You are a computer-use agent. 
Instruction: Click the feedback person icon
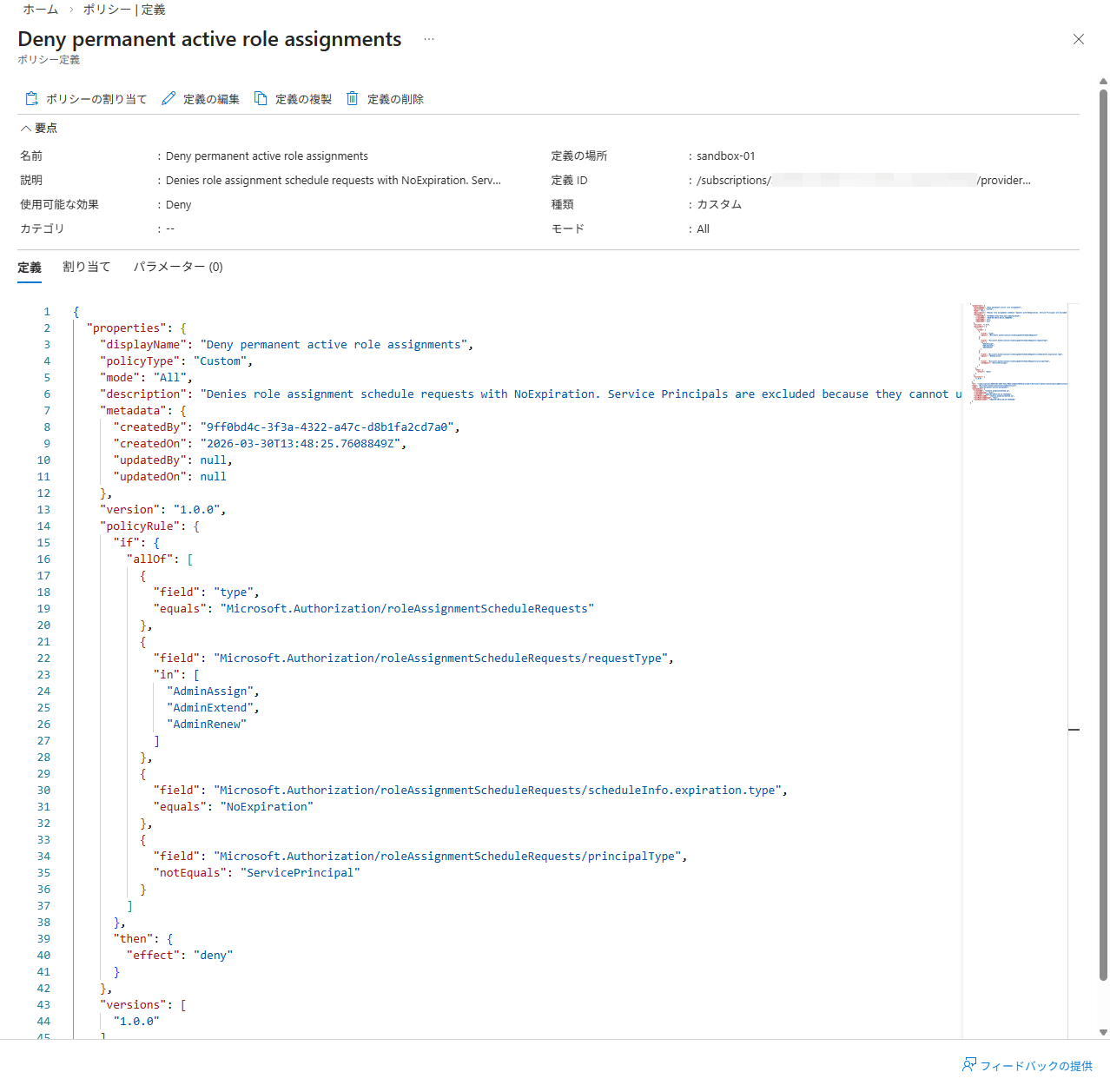coord(969,1065)
